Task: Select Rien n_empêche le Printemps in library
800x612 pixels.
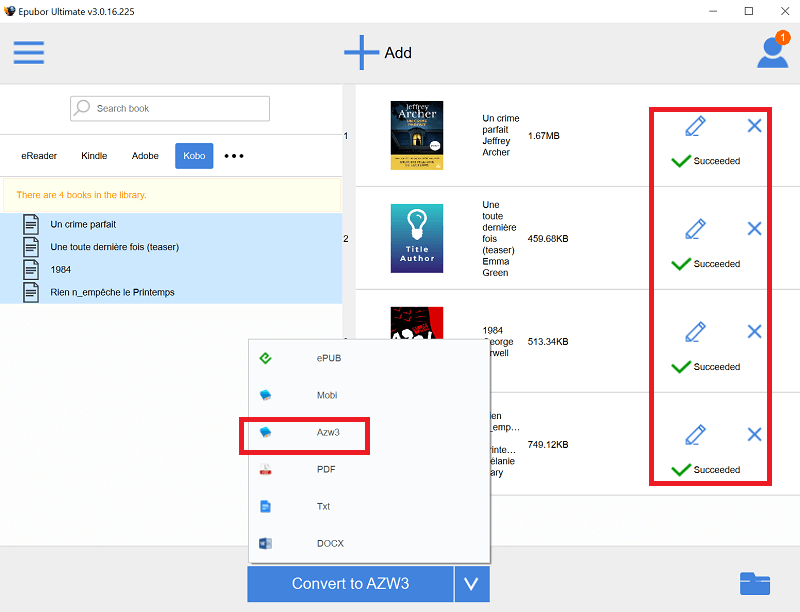Action: pyautogui.click(x=171, y=292)
